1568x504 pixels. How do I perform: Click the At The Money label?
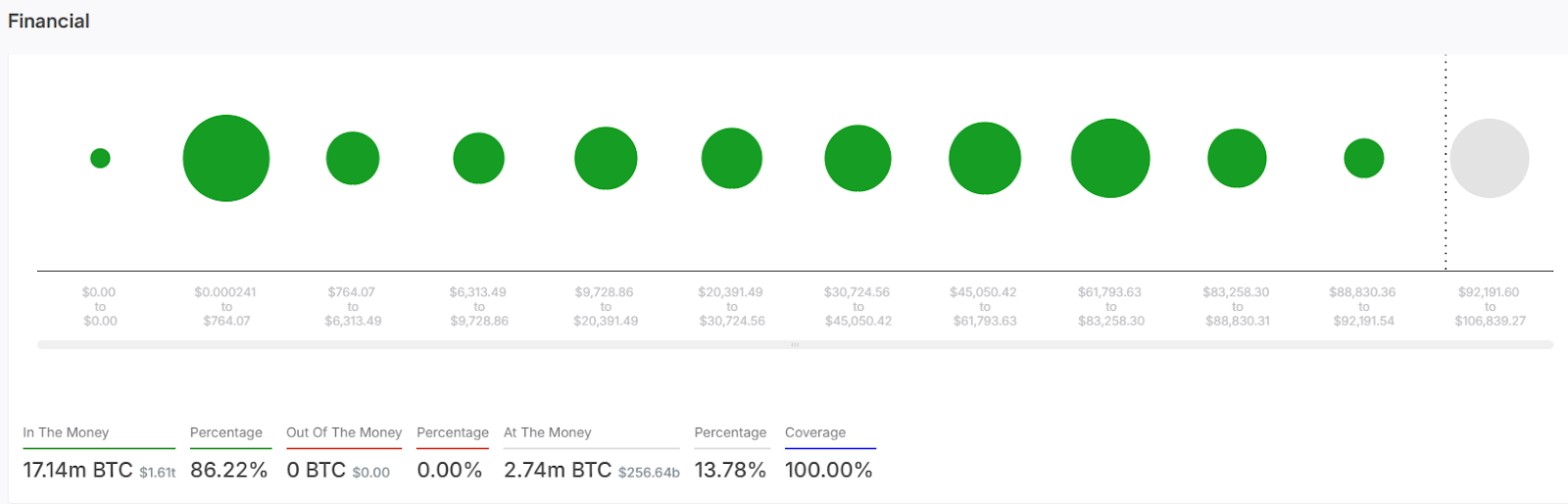pyautogui.click(x=548, y=432)
